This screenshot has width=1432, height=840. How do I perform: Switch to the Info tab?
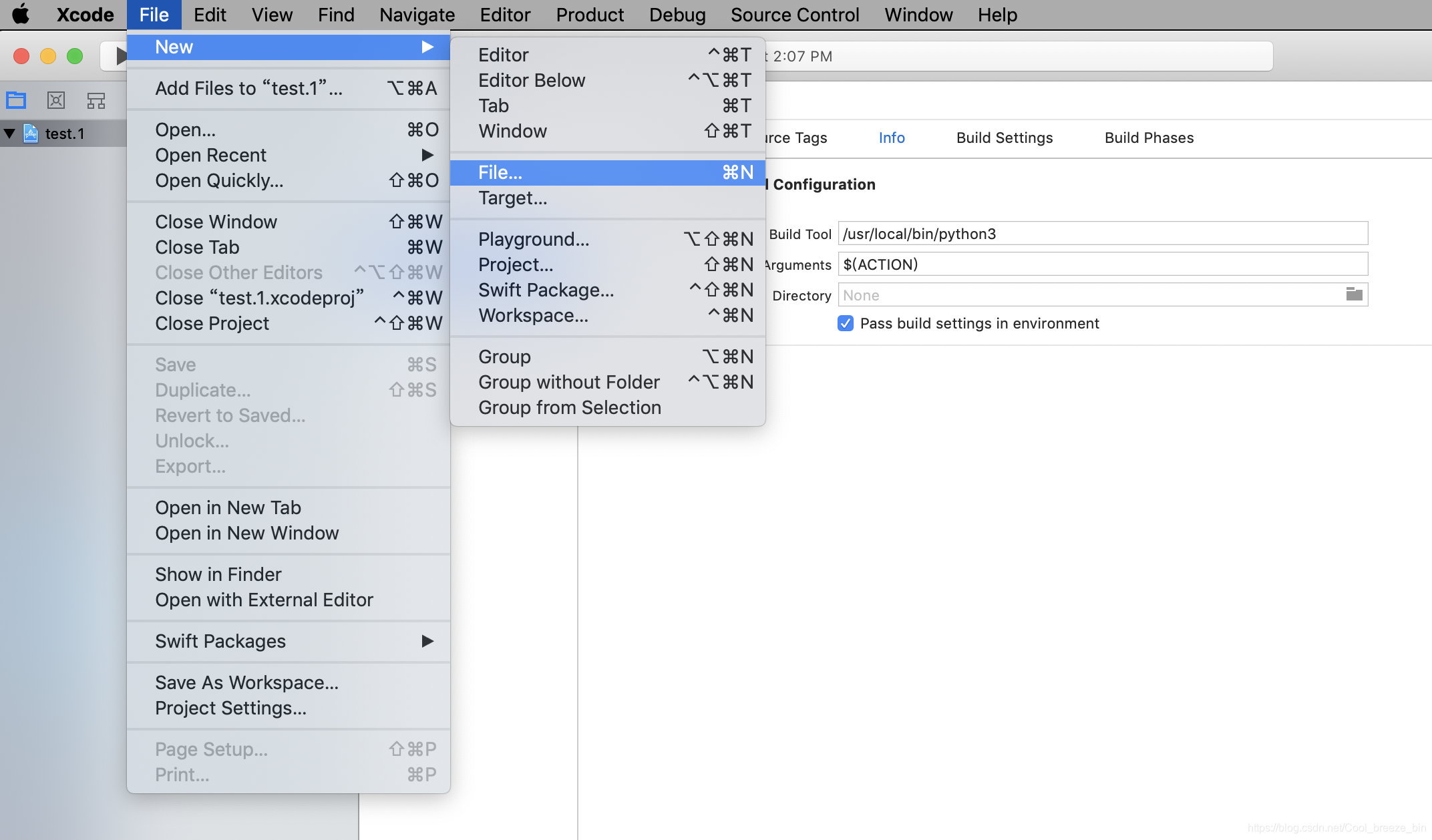[x=892, y=138]
